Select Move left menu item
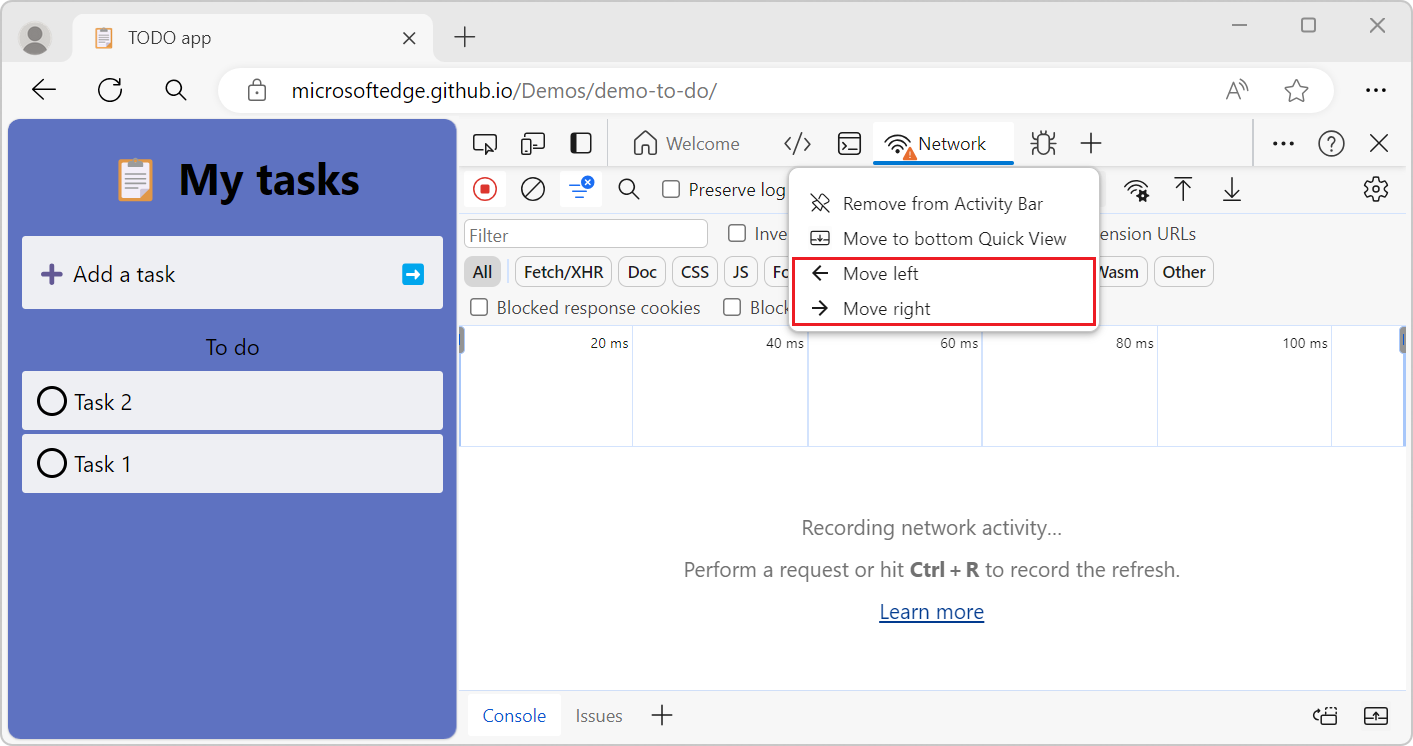The height and width of the screenshot is (746, 1413). coord(944,274)
